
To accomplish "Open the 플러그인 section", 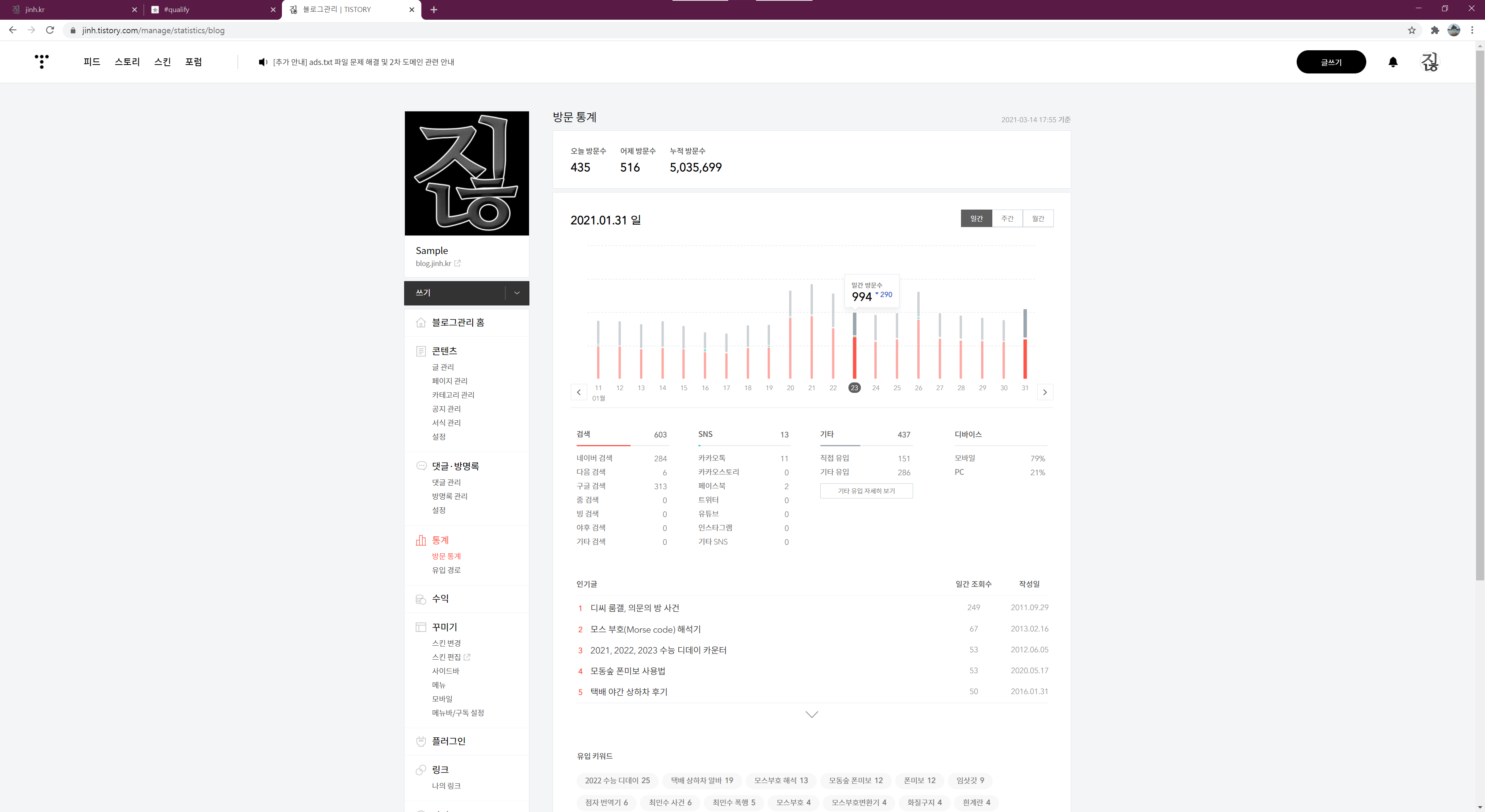I will [449, 740].
